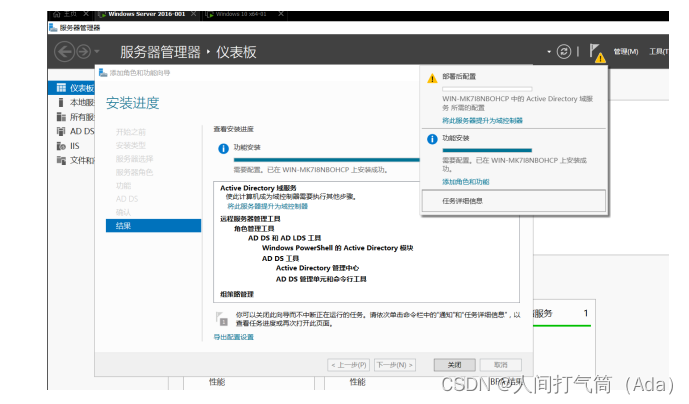Click the 远程服务器管理工具 entry in the results
Image resolution: width=689 pixels, height=404 pixels.
pyautogui.click(x=250, y=218)
